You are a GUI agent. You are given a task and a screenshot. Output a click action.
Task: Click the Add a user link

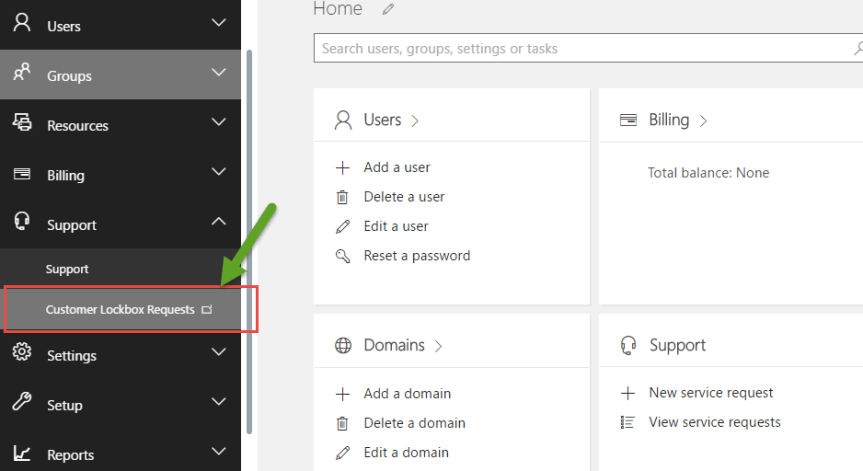coord(397,168)
